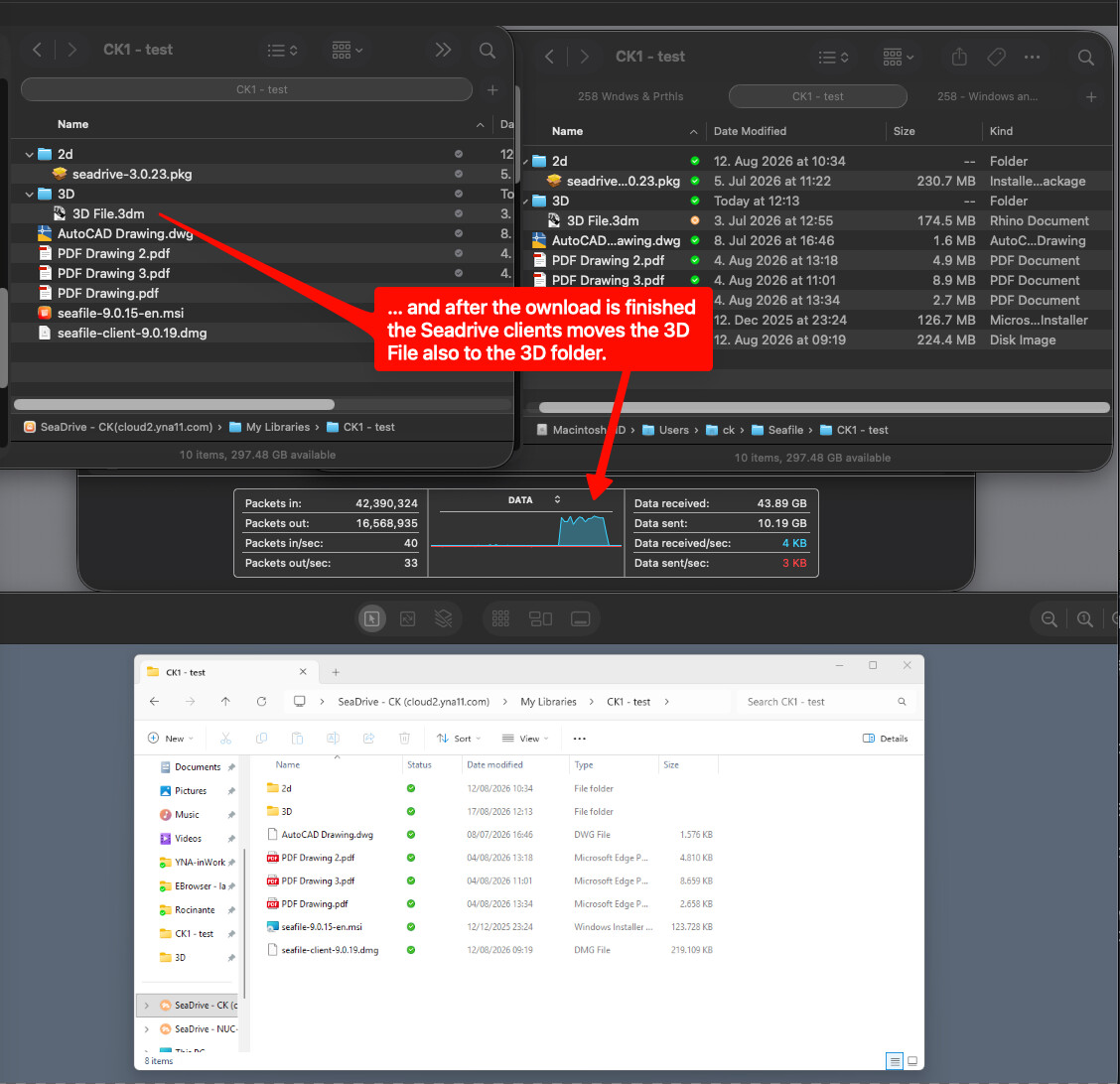Screen dimensions: 1120x1084
Task: Click the share icon in Finder toolbar
Action: pos(959,57)
